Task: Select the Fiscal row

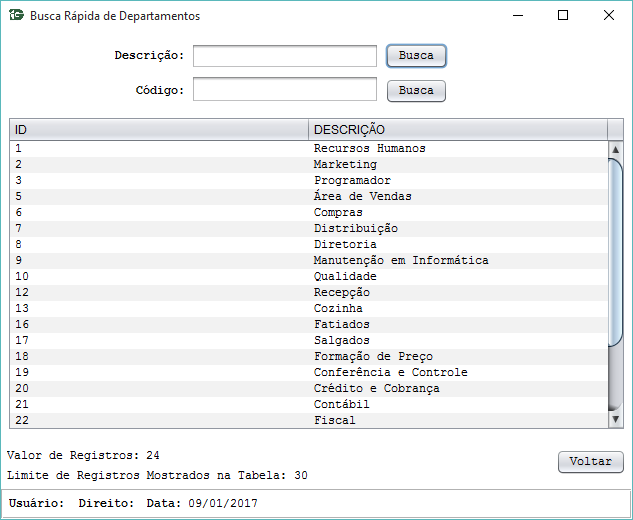Action: click(x=309, y=420)
